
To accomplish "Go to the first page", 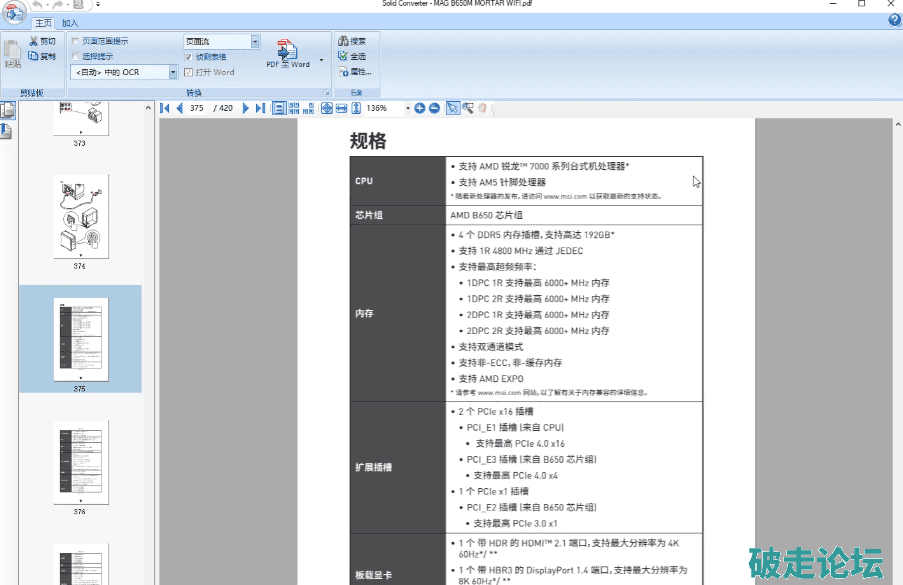I will point(165,108).
